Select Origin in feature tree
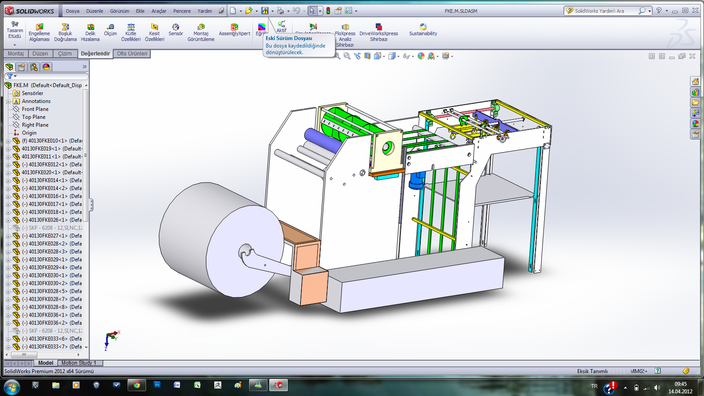Screen dimensions: 704x396 click(29, 133)
